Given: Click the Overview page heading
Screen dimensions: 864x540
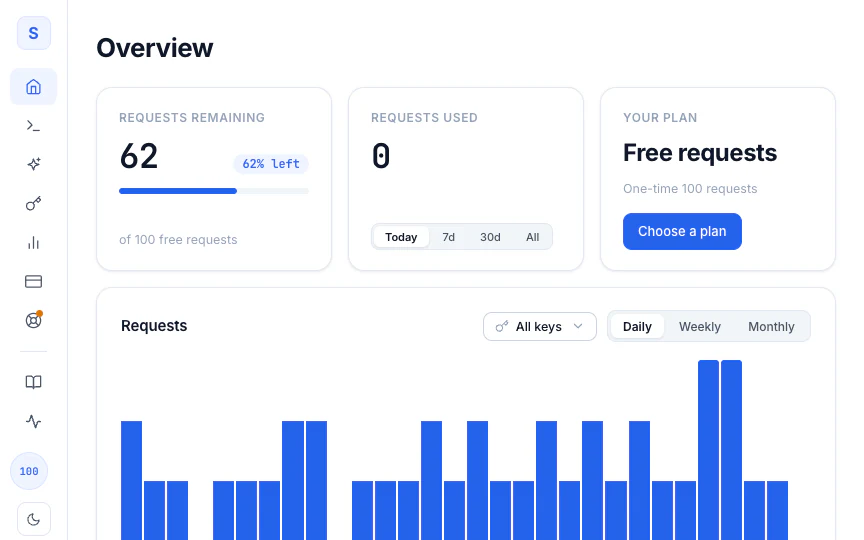Looking at the screenshot, I should coord(155,48).
